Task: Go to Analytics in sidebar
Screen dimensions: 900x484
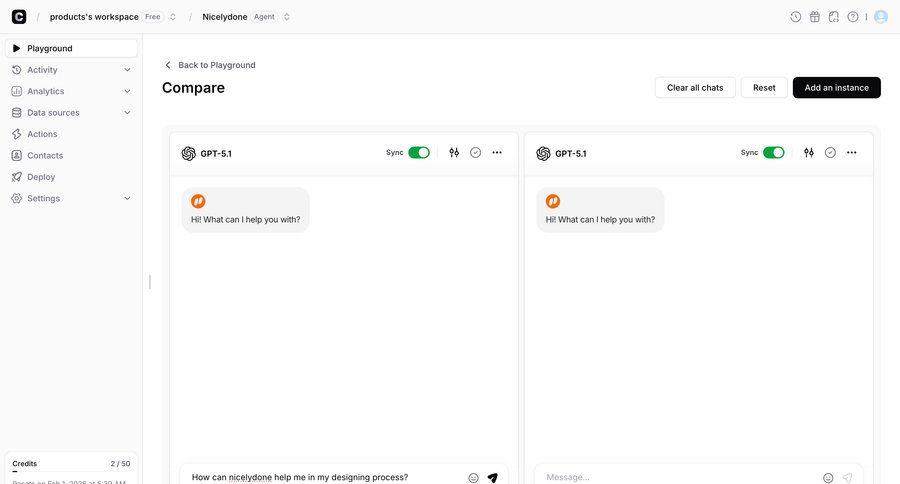Action: (72, 91)
